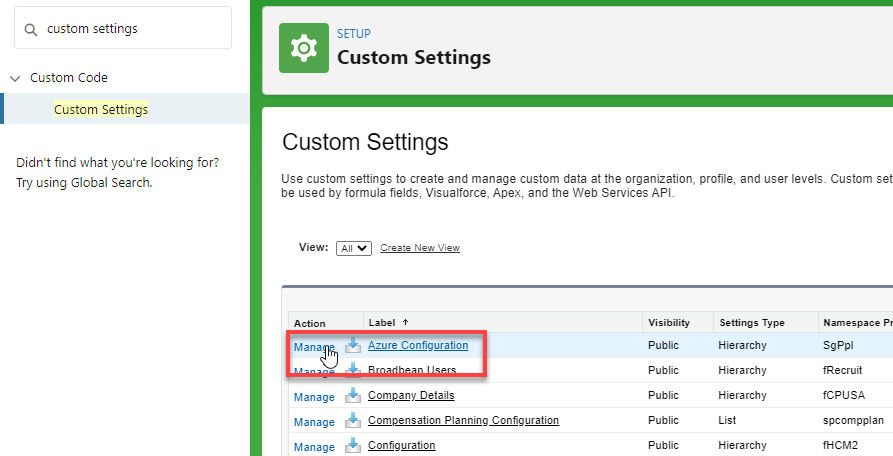This screenshot has width=893, height=456.
Task: Click Manage for Compensation Planning Configuration
Action: (x=314, y=421)
